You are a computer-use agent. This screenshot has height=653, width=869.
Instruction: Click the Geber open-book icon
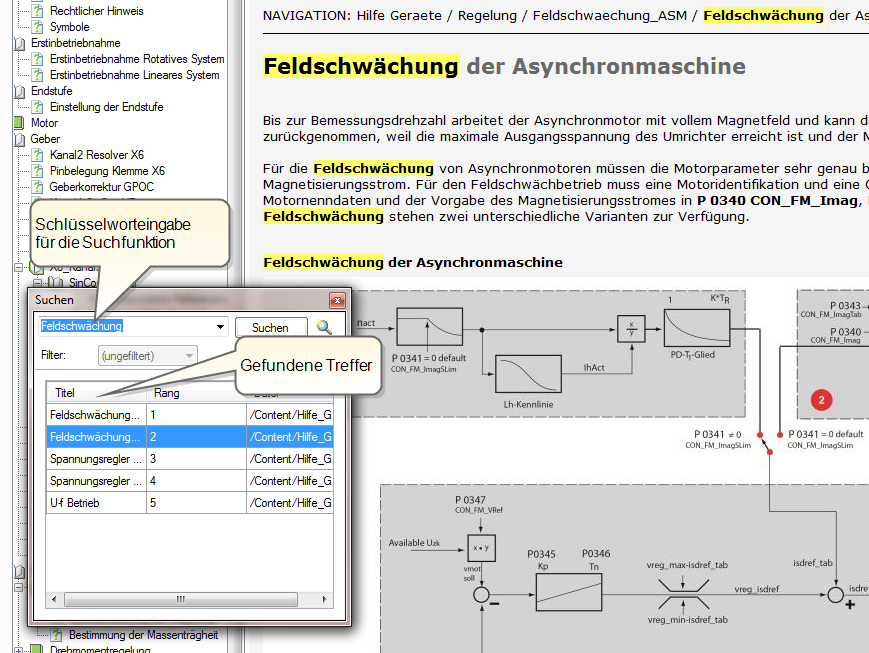pos(22,139)
